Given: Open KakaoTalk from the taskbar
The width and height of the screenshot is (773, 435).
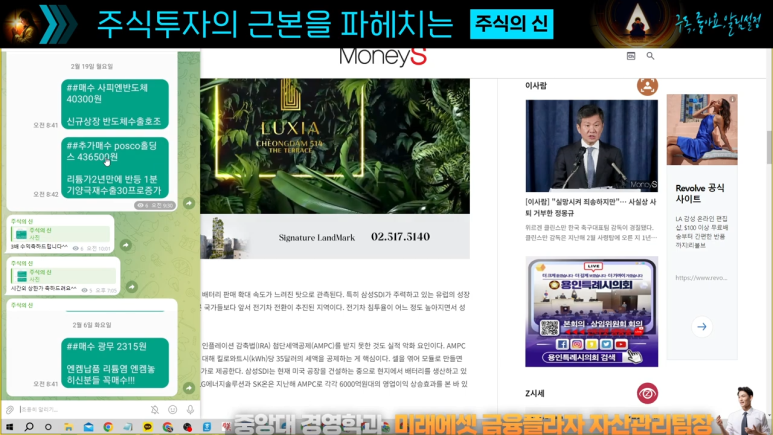Looking at the screenshot, I should tap(147, 427).
